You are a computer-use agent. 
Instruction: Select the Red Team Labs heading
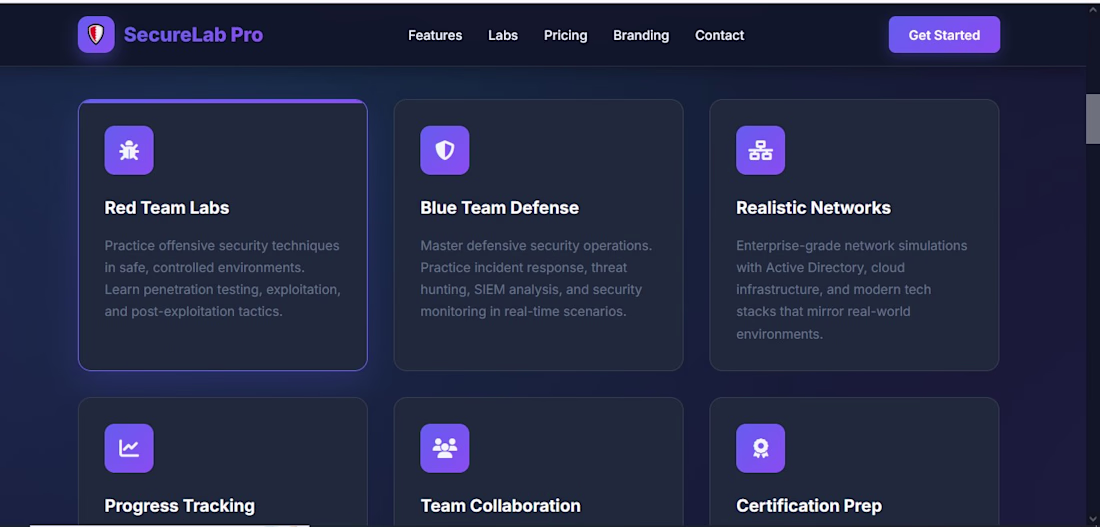(x=167, y=208)
